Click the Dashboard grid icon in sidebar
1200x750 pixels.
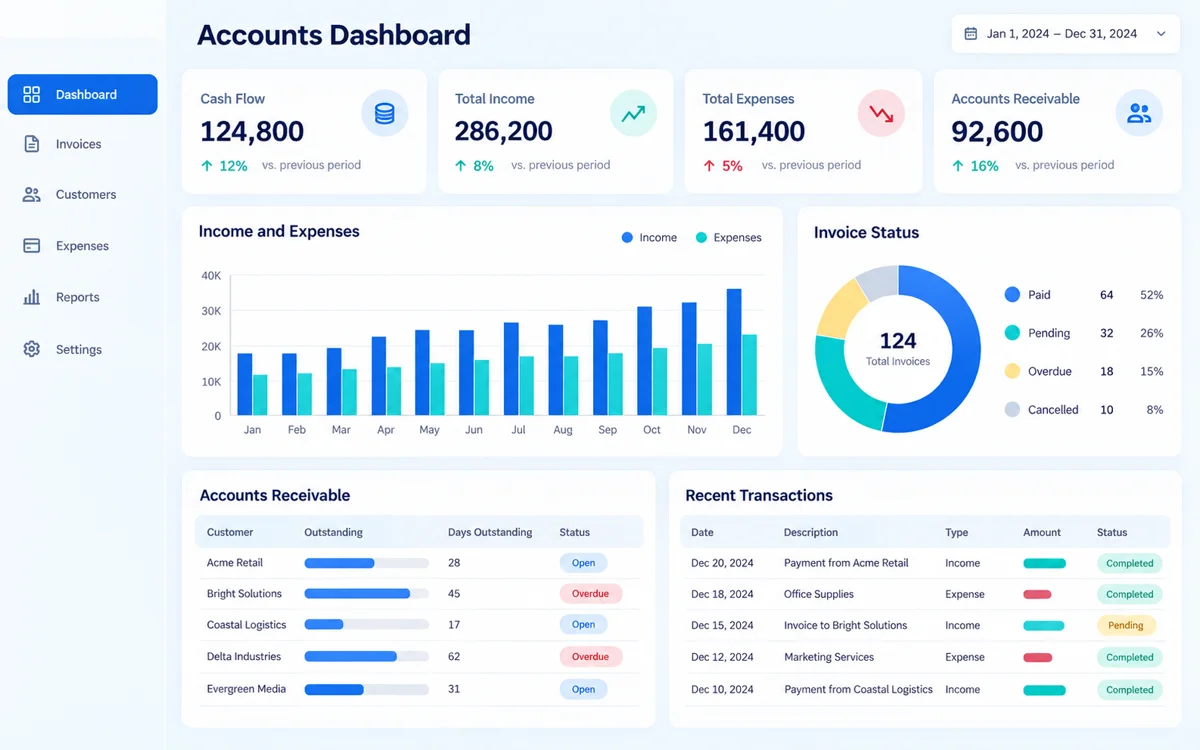point(31,94)
